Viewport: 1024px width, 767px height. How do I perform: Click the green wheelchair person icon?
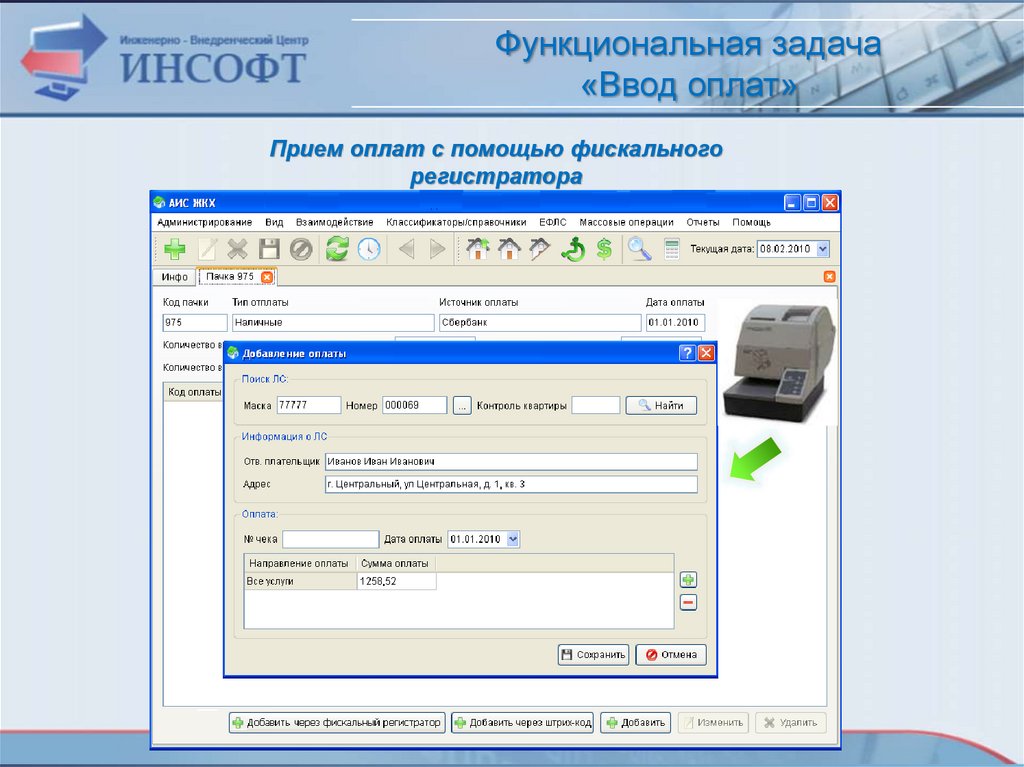pos(573,250)
